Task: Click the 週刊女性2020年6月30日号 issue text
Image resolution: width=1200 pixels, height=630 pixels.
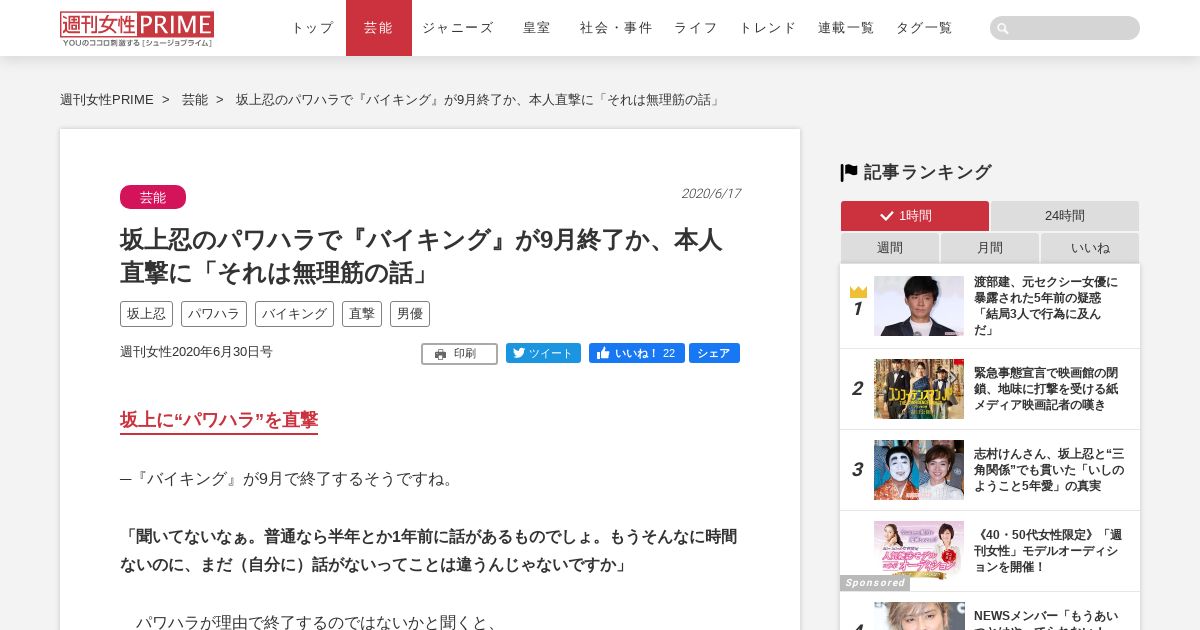Action: pos(196,352)
